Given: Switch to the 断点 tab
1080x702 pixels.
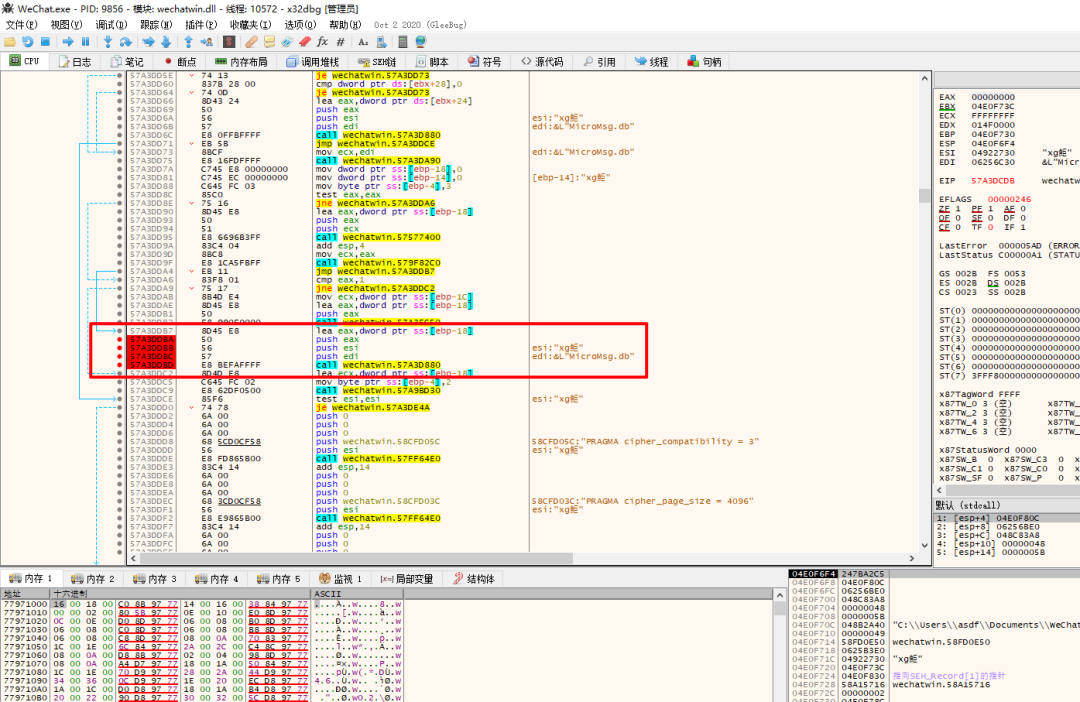Looking at the screenshot, I should (x=180, y=62).
